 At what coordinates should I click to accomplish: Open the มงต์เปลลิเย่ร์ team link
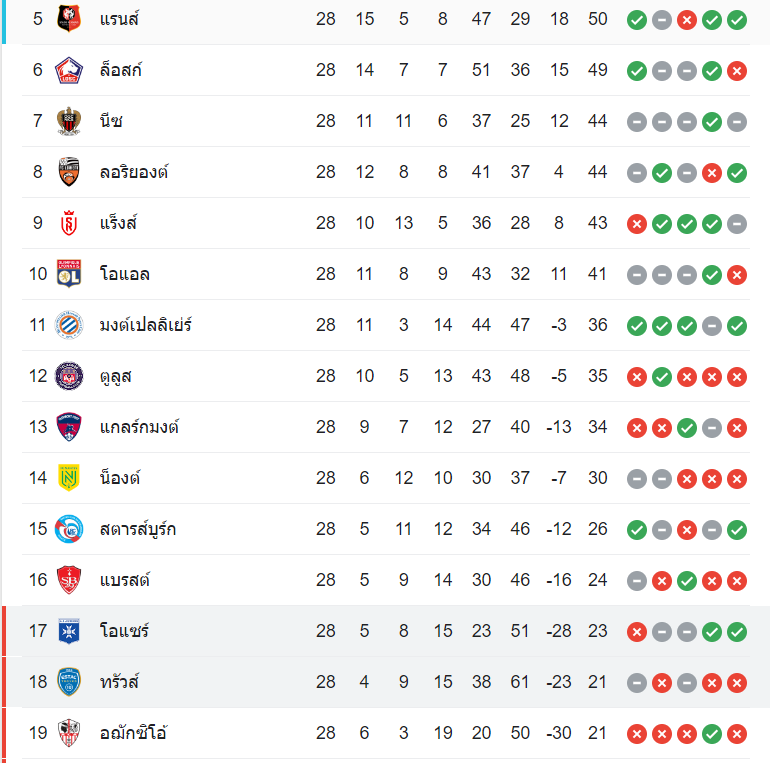(145, 325)
